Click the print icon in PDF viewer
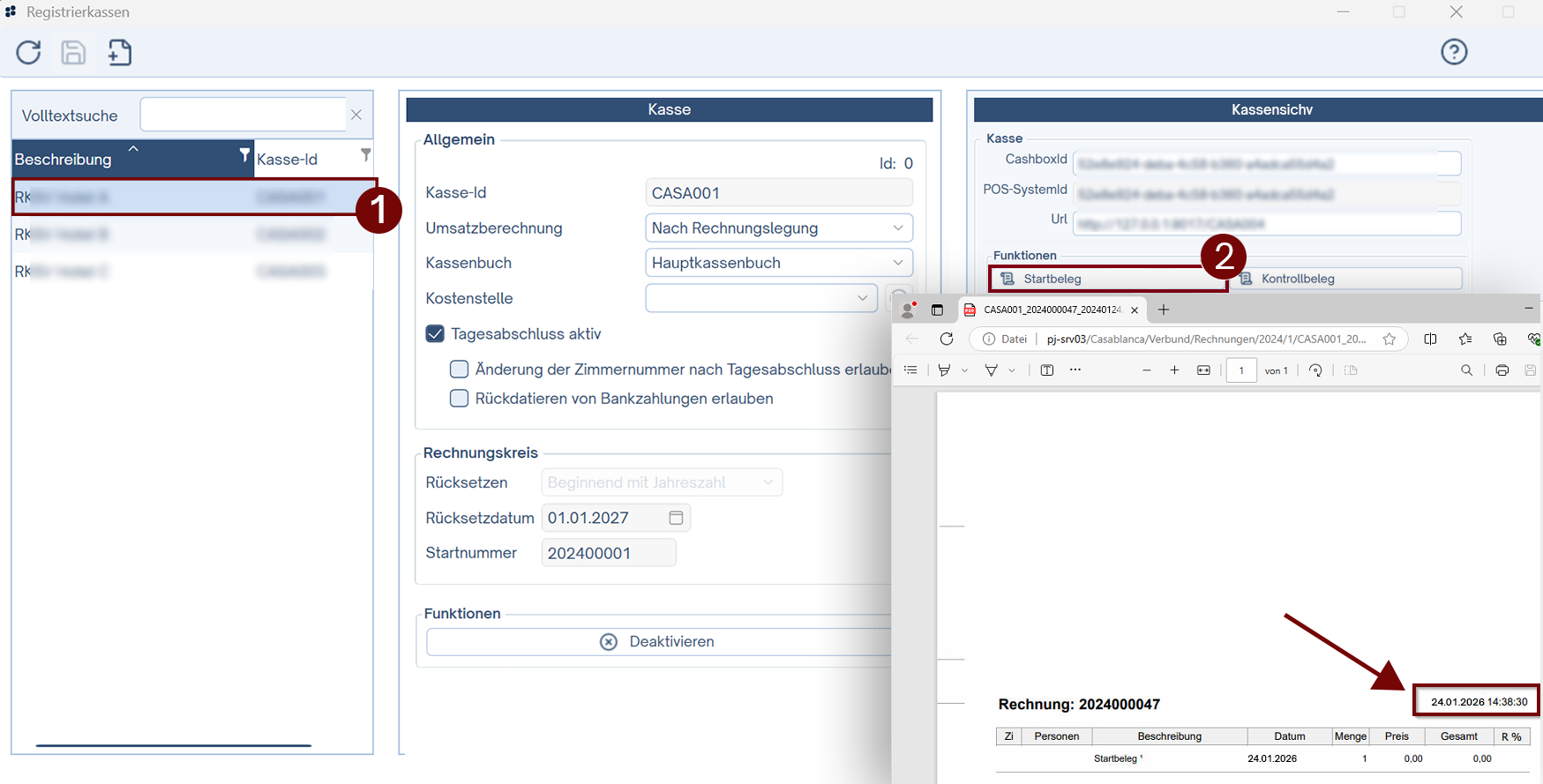Image resolution: width=1543 pixels, height=784 pixels. pos(1502,370)
